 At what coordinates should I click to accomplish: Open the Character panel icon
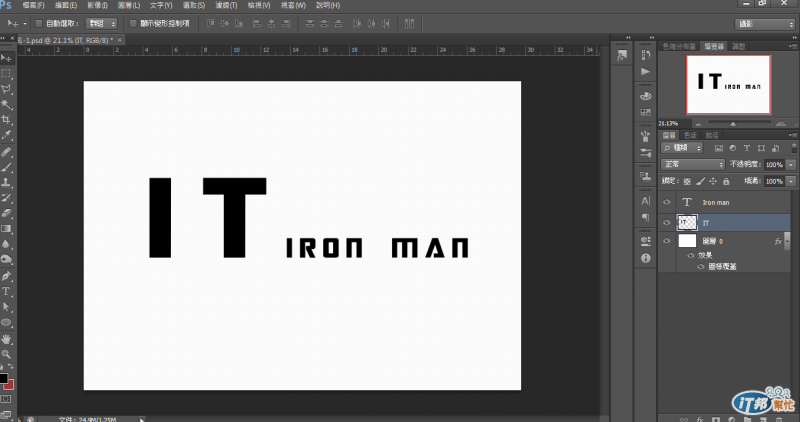(x=645, y=201)
